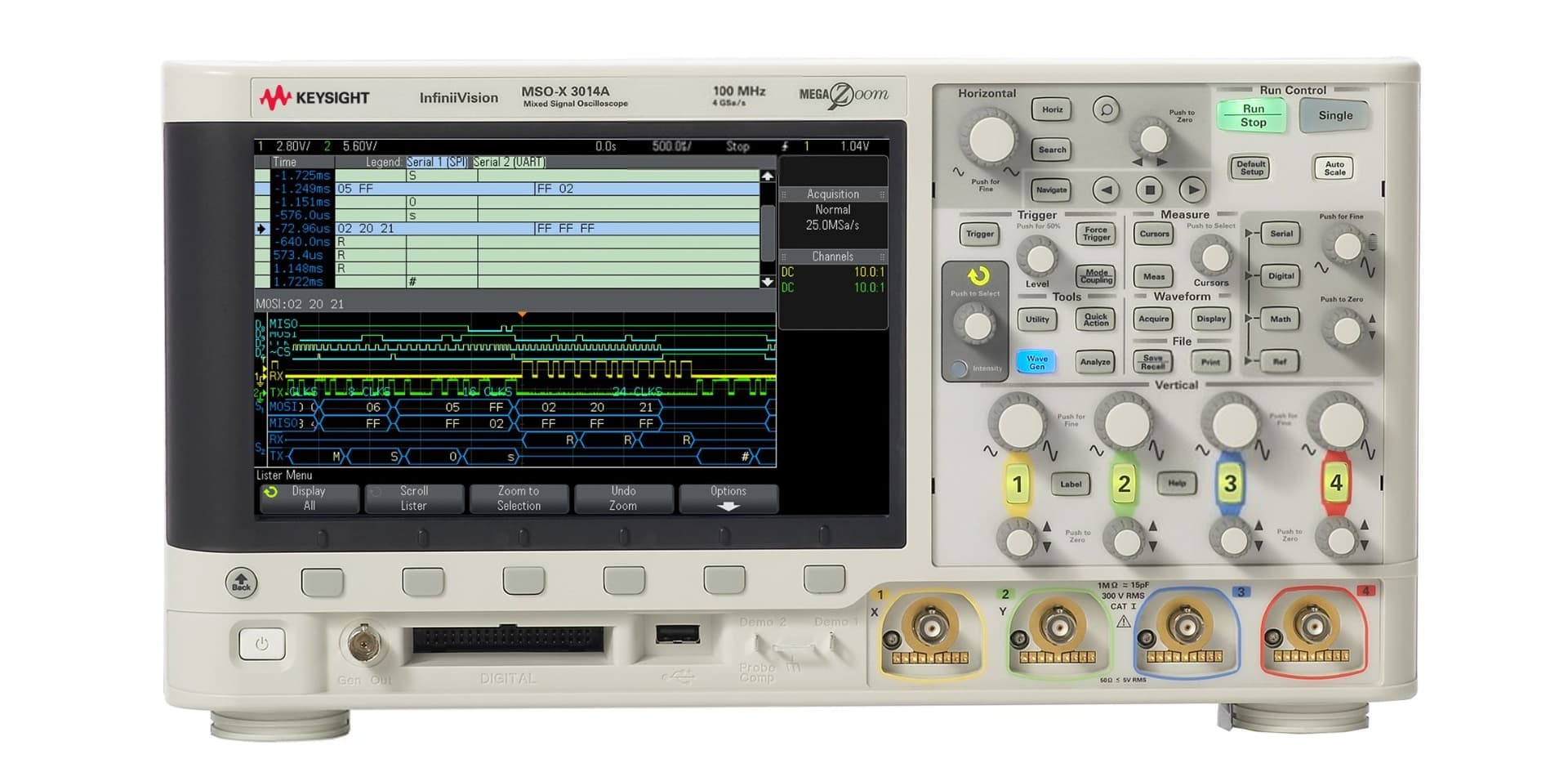The image size is (1568, 768).
Task: Open the Math function menu
Action: (x=1281, y=319)
